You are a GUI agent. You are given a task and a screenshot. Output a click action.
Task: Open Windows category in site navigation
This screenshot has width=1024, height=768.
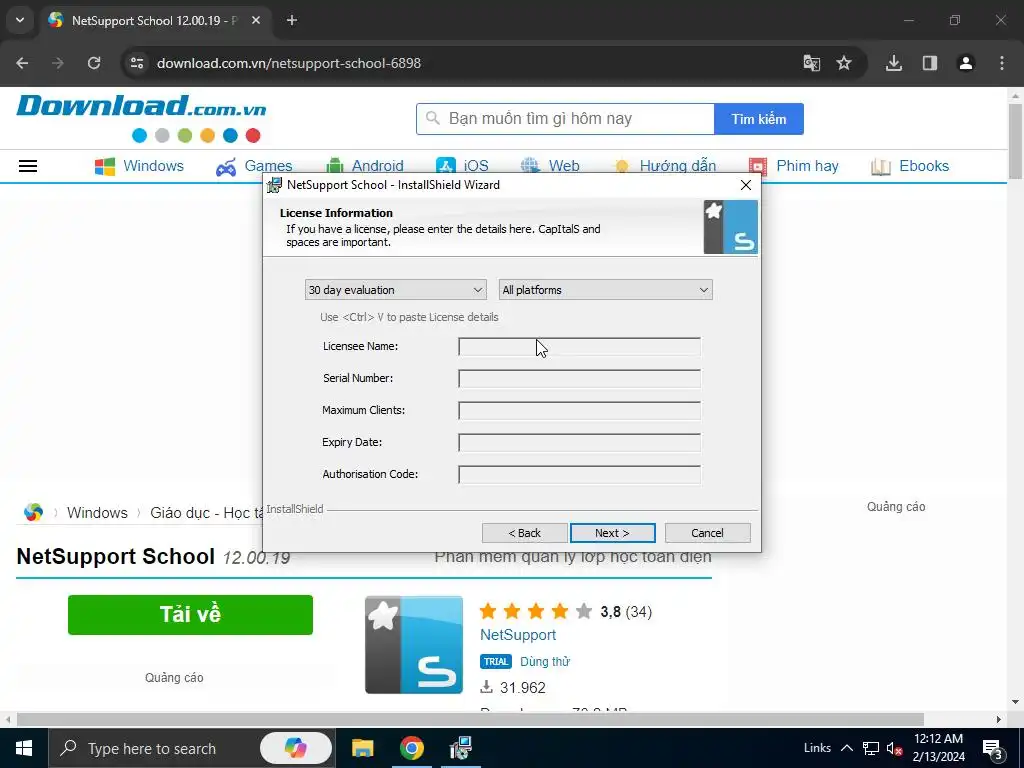[139, 166]
